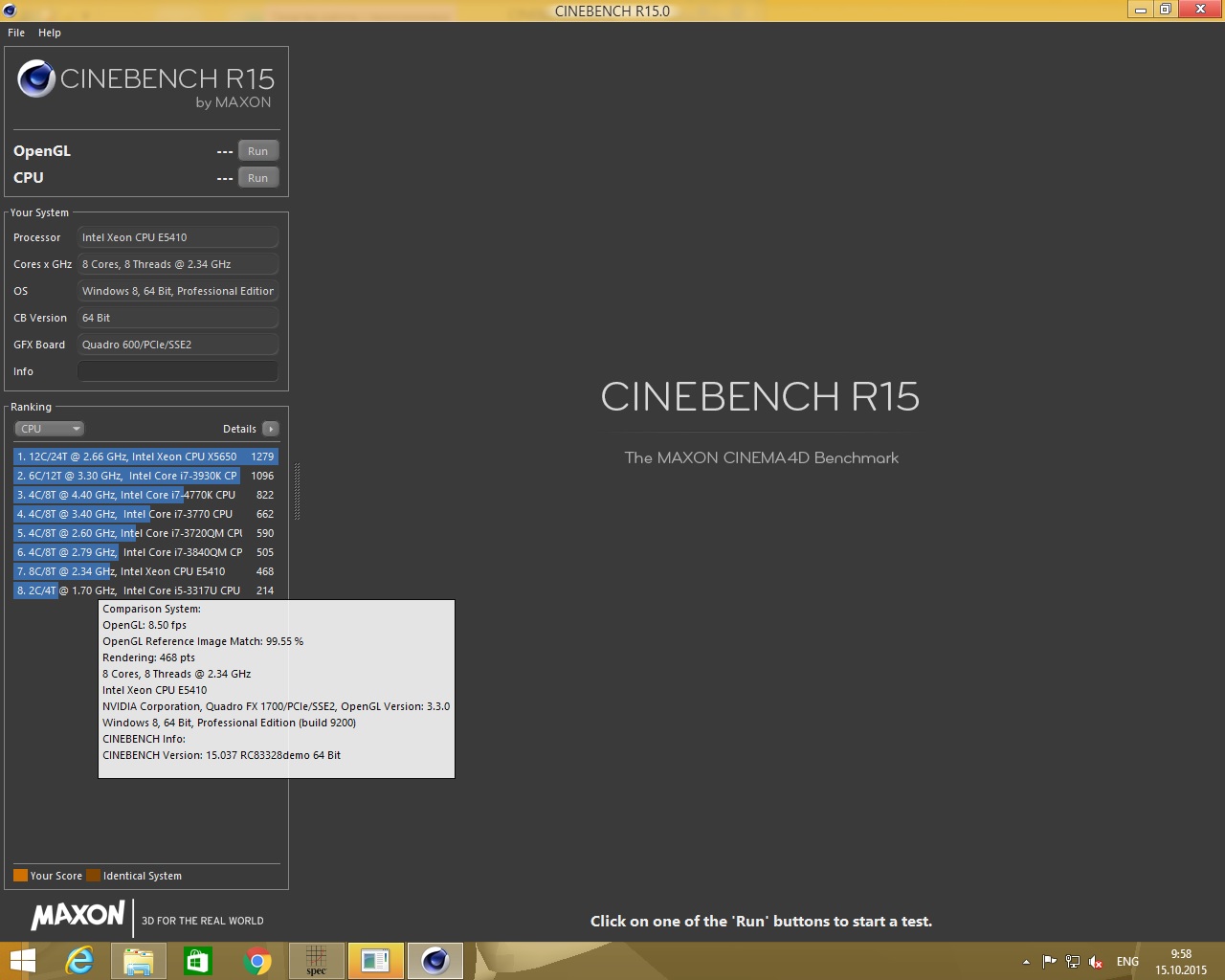Click the Processor field Intel Xeon CPU E5410

coord(178,237)
